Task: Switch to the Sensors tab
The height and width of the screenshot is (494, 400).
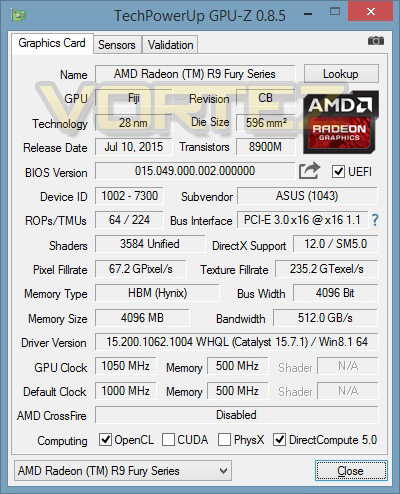Action: (x=117, y=45)
